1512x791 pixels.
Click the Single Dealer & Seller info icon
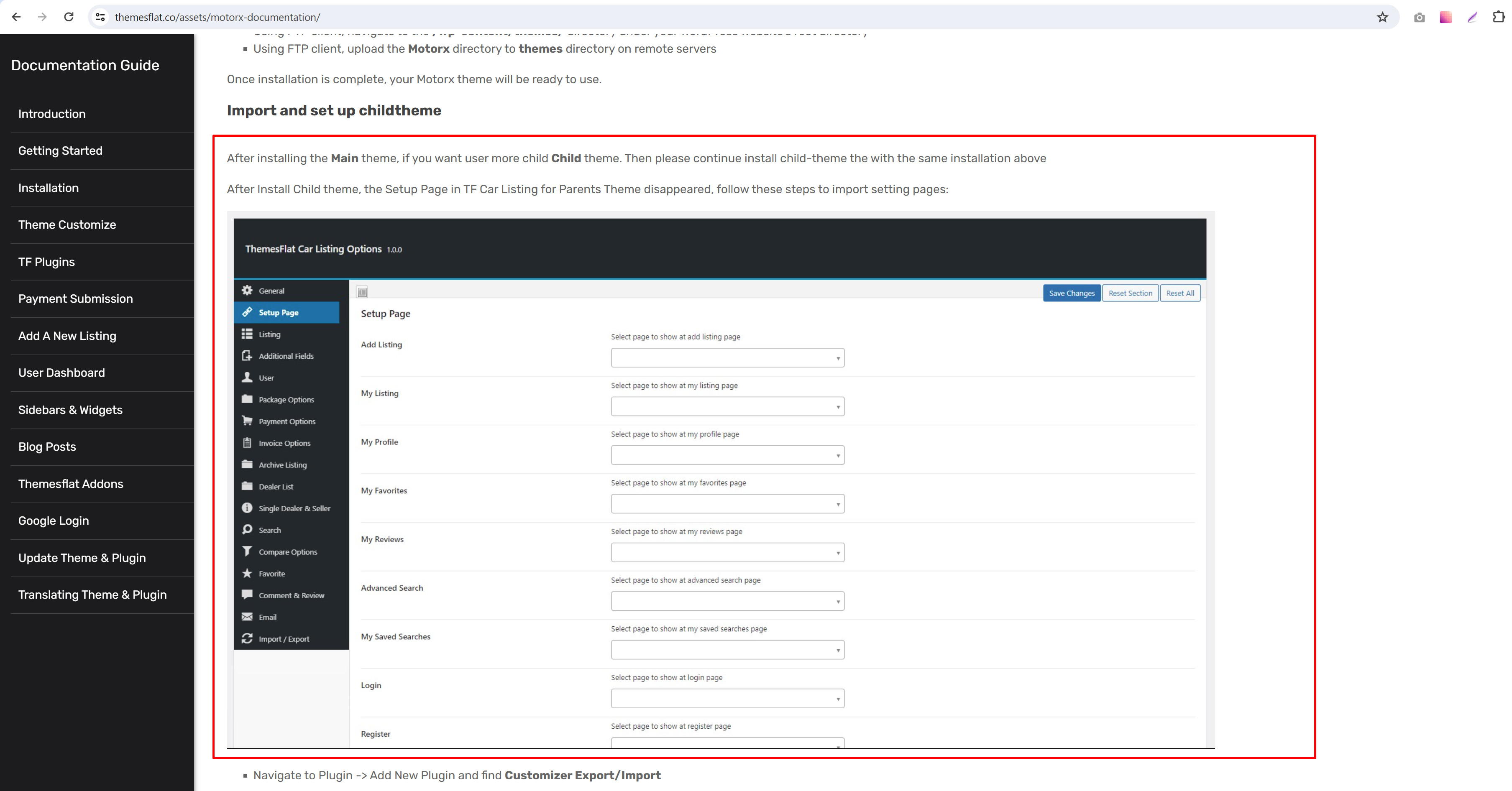247,508
